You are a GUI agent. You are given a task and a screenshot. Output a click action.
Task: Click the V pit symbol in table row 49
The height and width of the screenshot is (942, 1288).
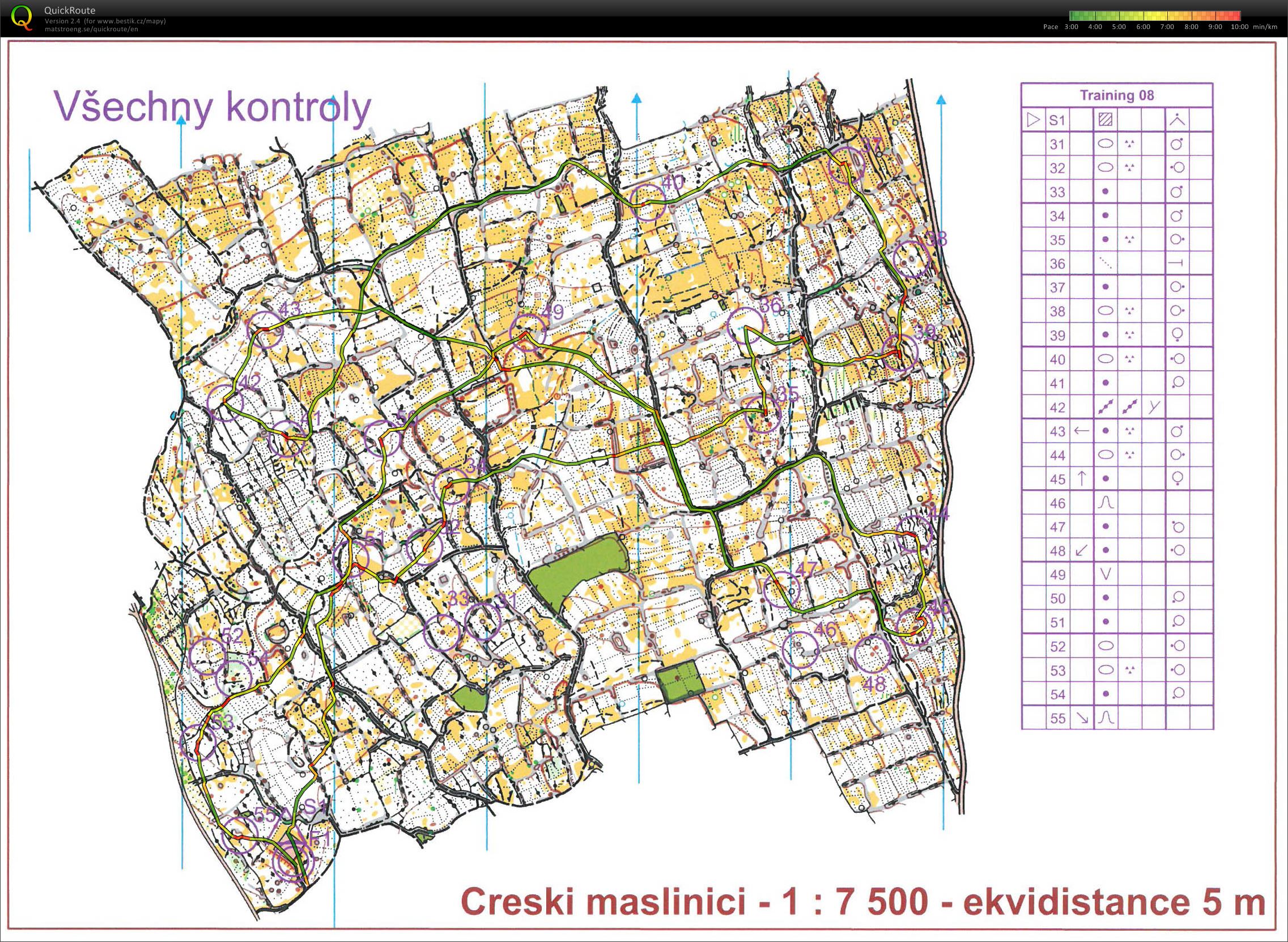[1106, 575]
